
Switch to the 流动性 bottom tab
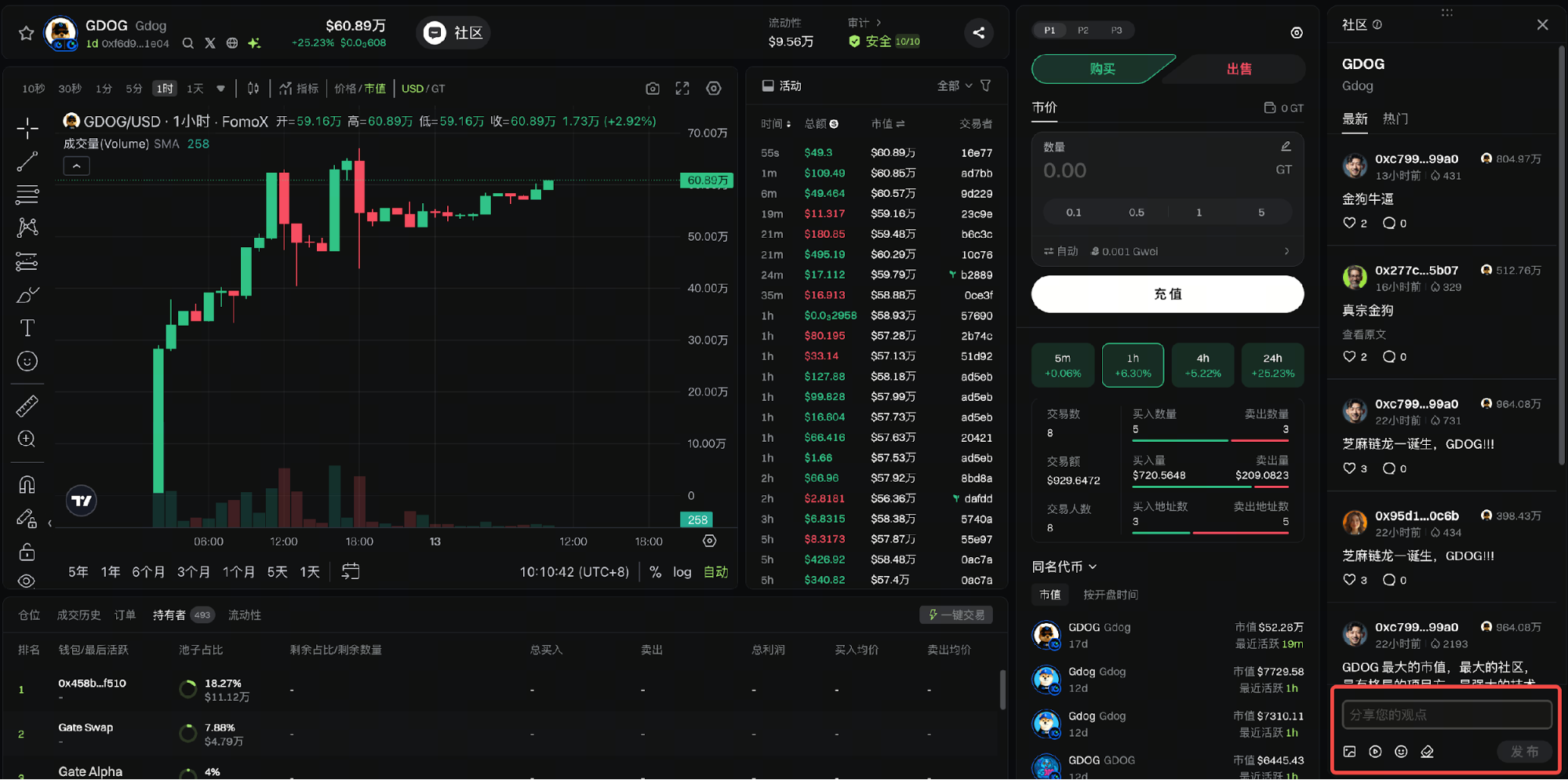click(245, 615)
